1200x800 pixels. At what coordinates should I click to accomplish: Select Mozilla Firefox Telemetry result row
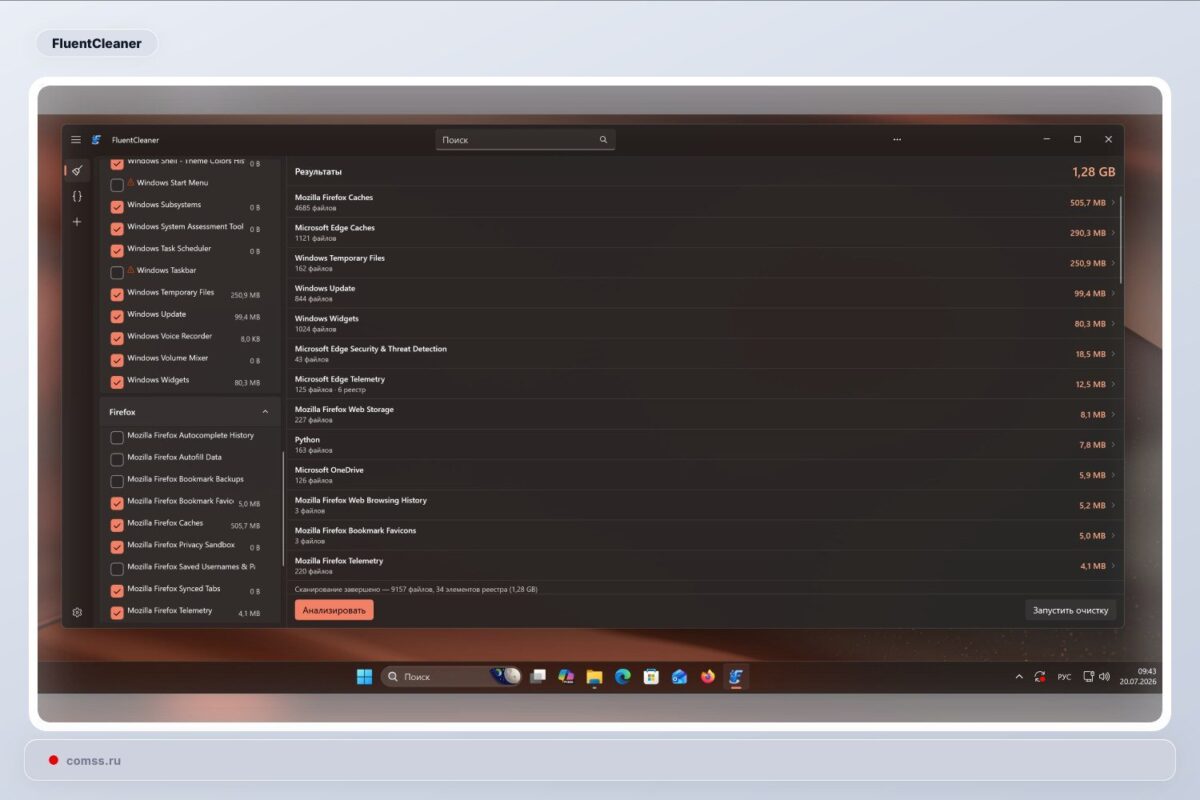[704, 566]
